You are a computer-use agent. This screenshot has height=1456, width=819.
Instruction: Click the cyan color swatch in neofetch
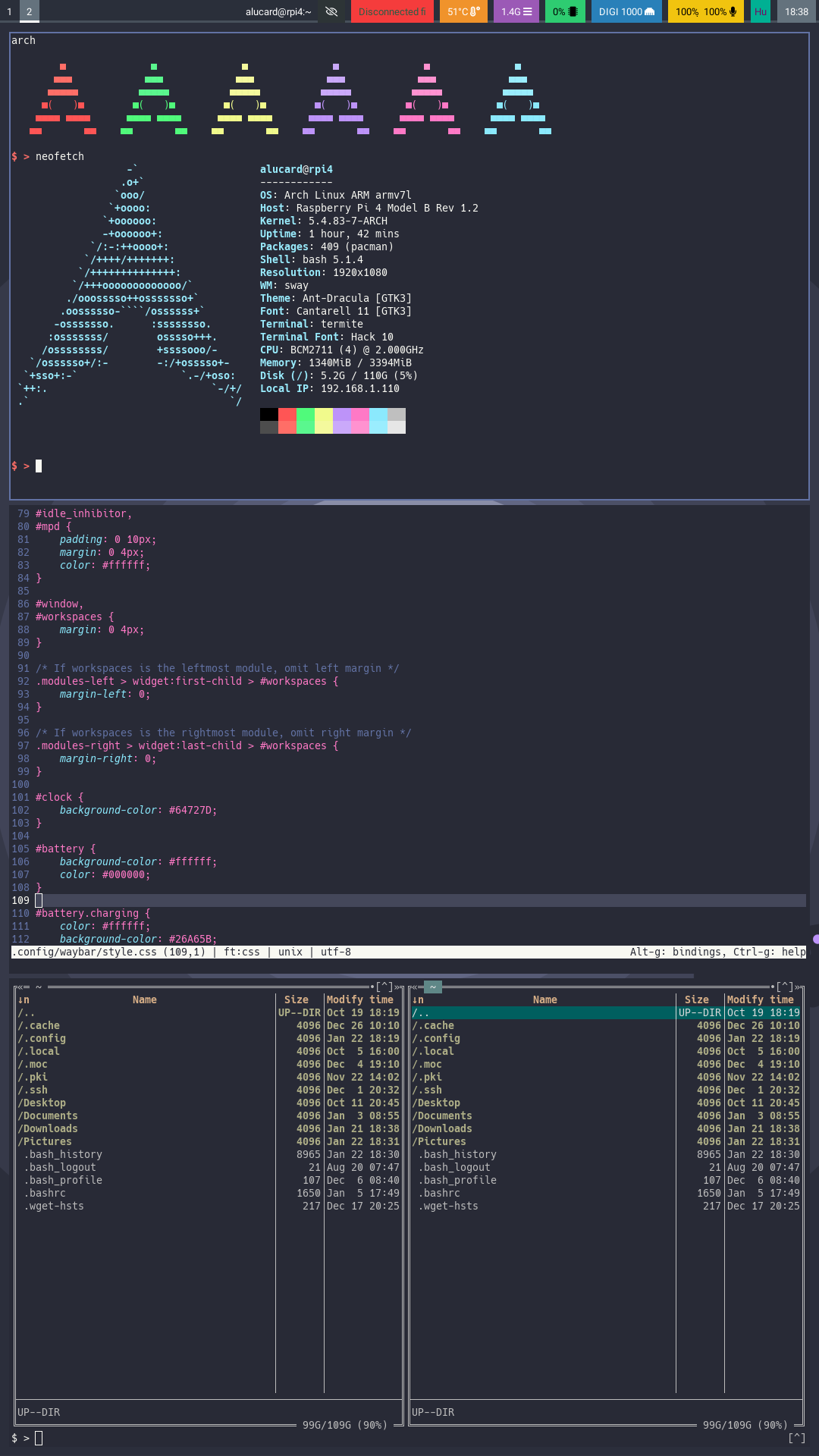pos(378,421)
